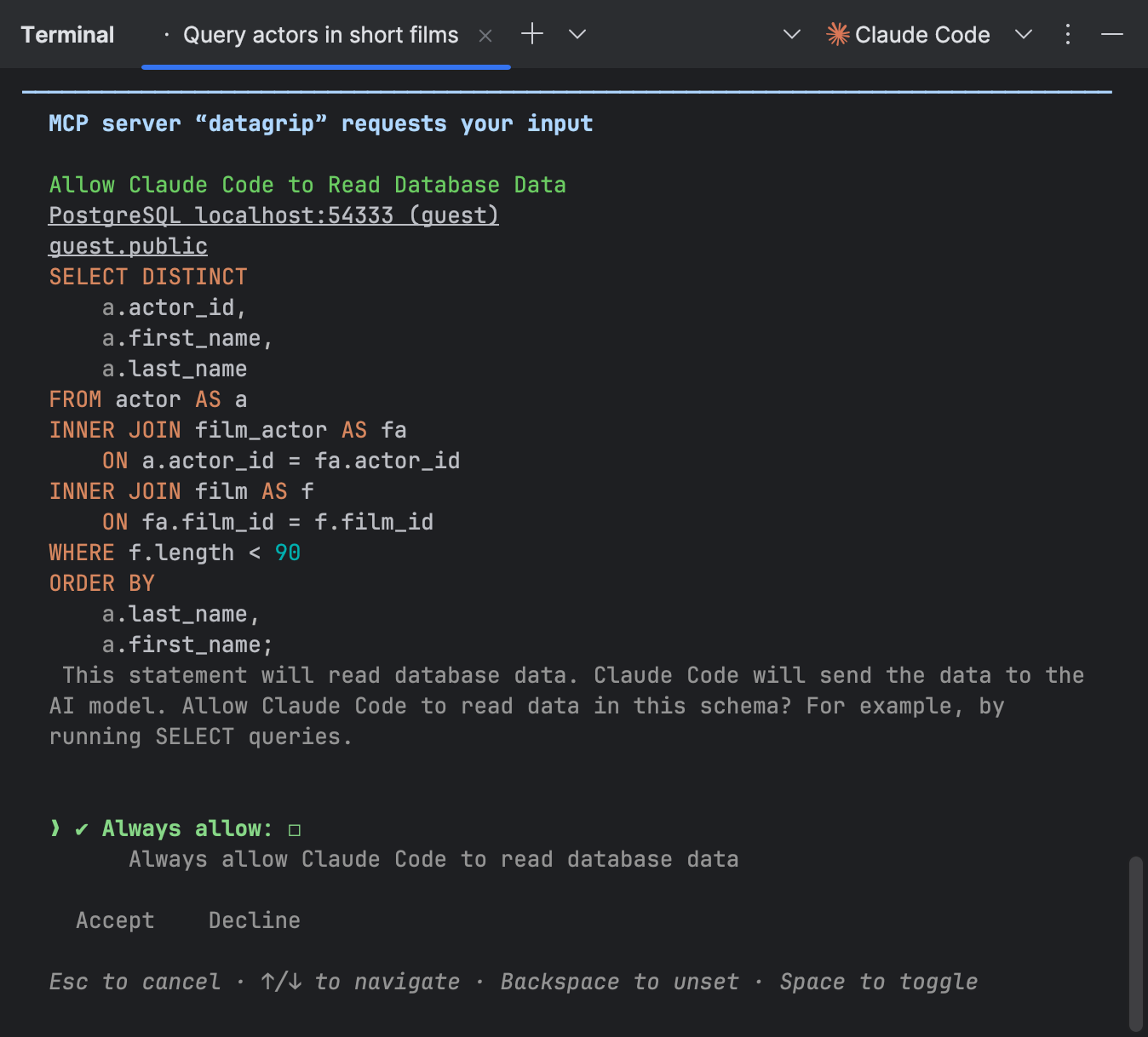
Task: Add a new terminal tab with plus
Action: point(532,34)
